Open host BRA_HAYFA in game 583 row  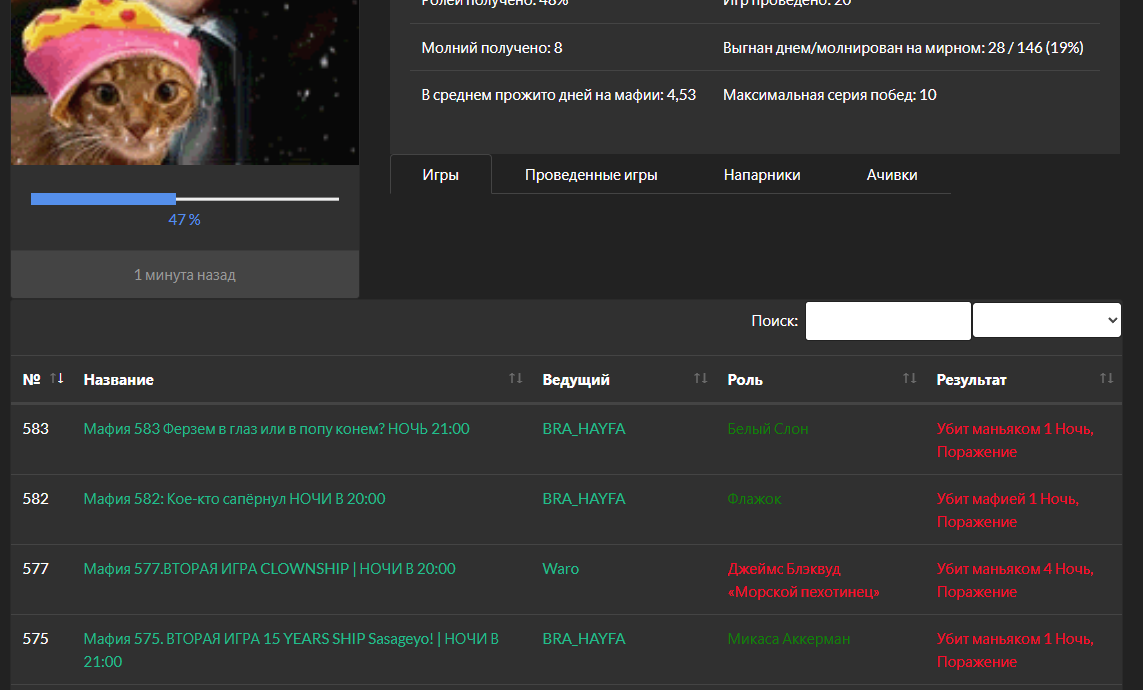coord(584,429)
